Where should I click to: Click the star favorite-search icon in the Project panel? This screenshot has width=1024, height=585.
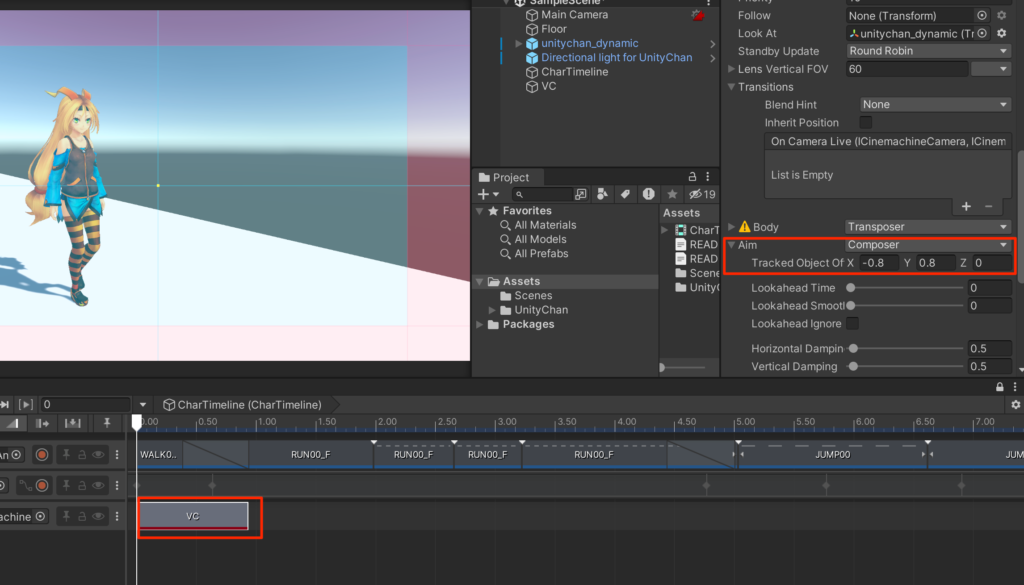tap(672, 194)
